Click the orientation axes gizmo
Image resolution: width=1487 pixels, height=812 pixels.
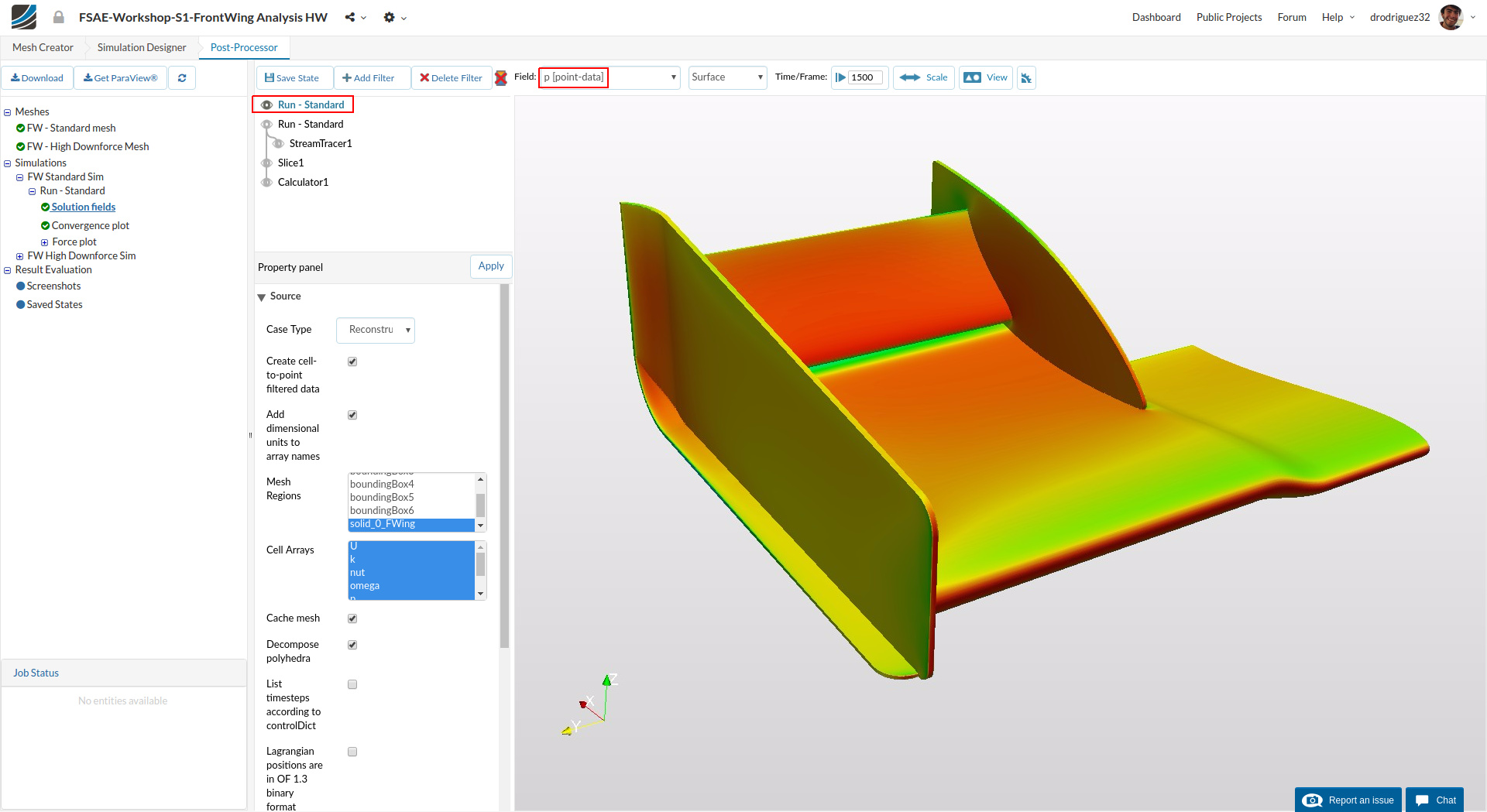590,705
